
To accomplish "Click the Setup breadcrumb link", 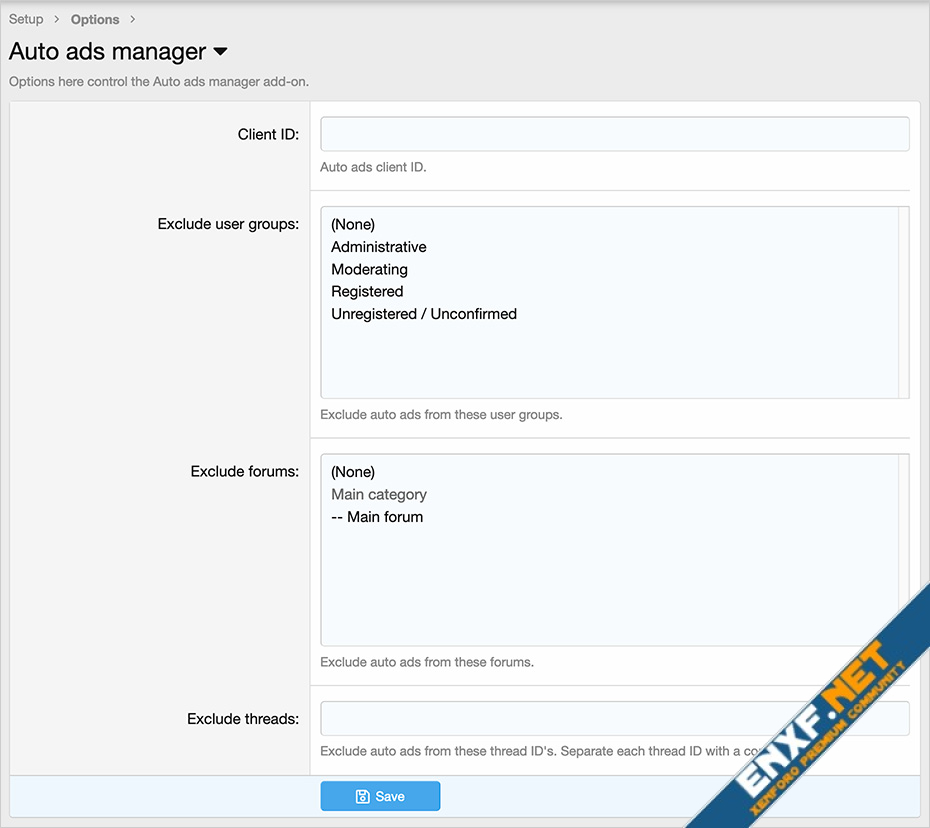I will click(26, 19).
